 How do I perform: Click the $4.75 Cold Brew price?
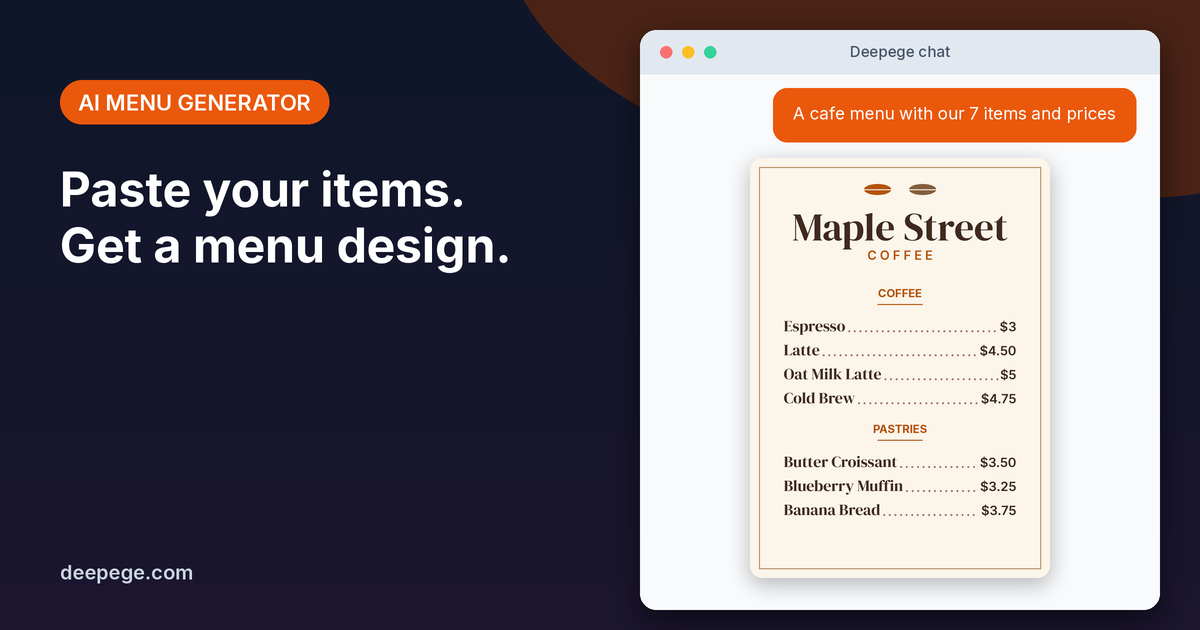tap(998, 399)
